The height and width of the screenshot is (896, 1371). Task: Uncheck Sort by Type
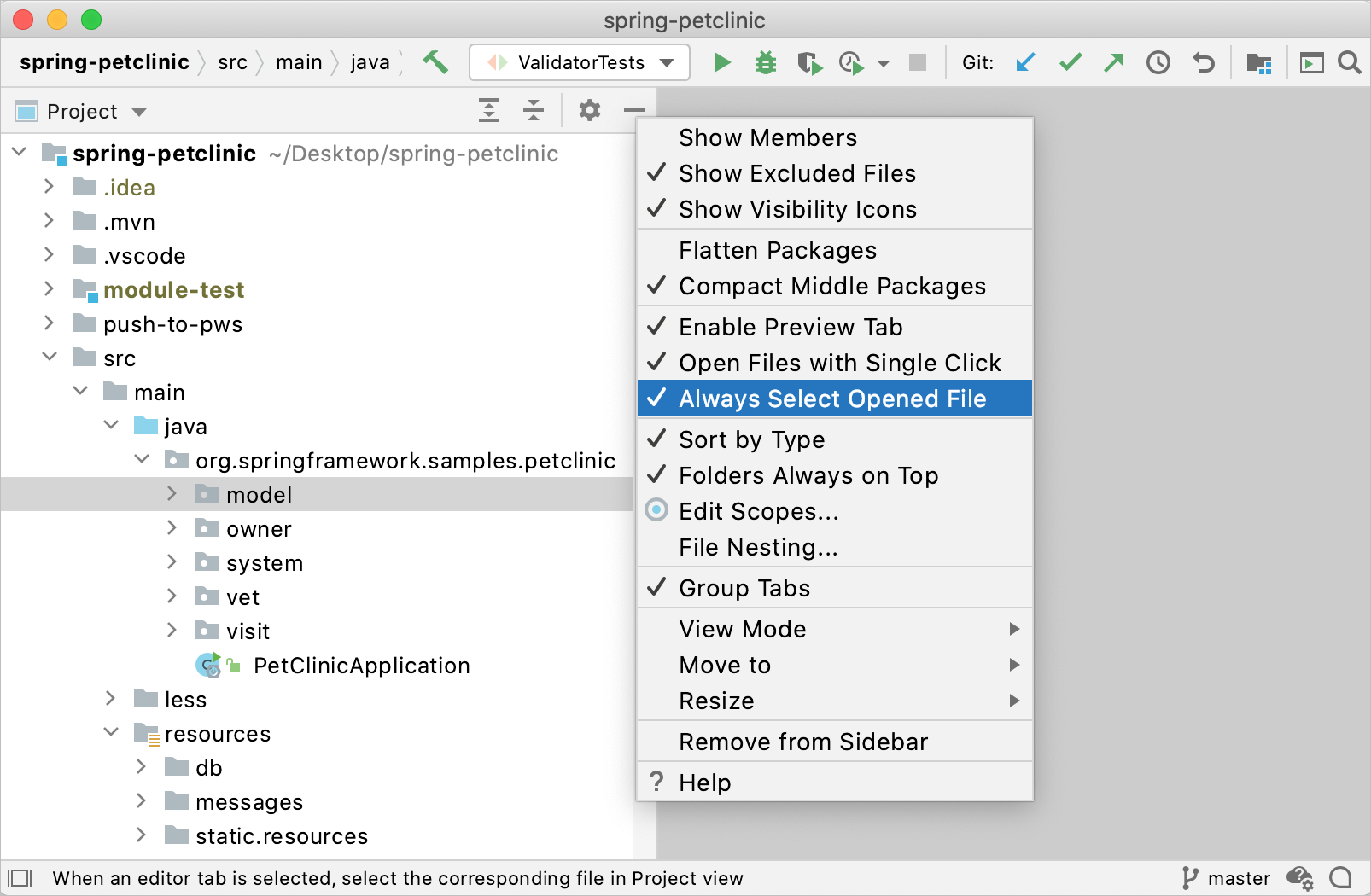pos(835,439)
